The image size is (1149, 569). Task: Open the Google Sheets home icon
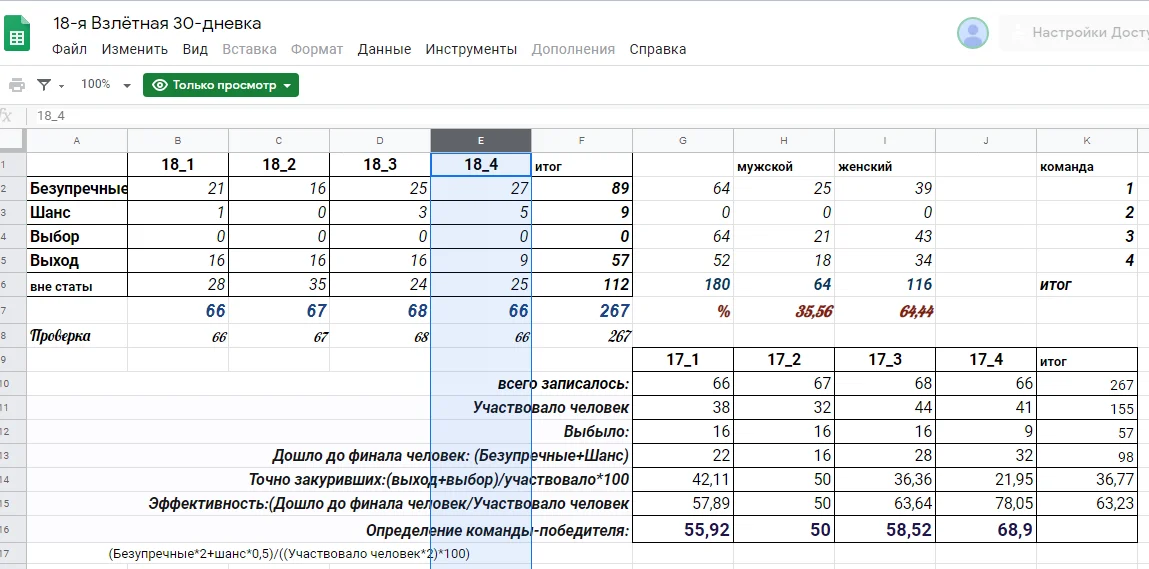point(17,34)
